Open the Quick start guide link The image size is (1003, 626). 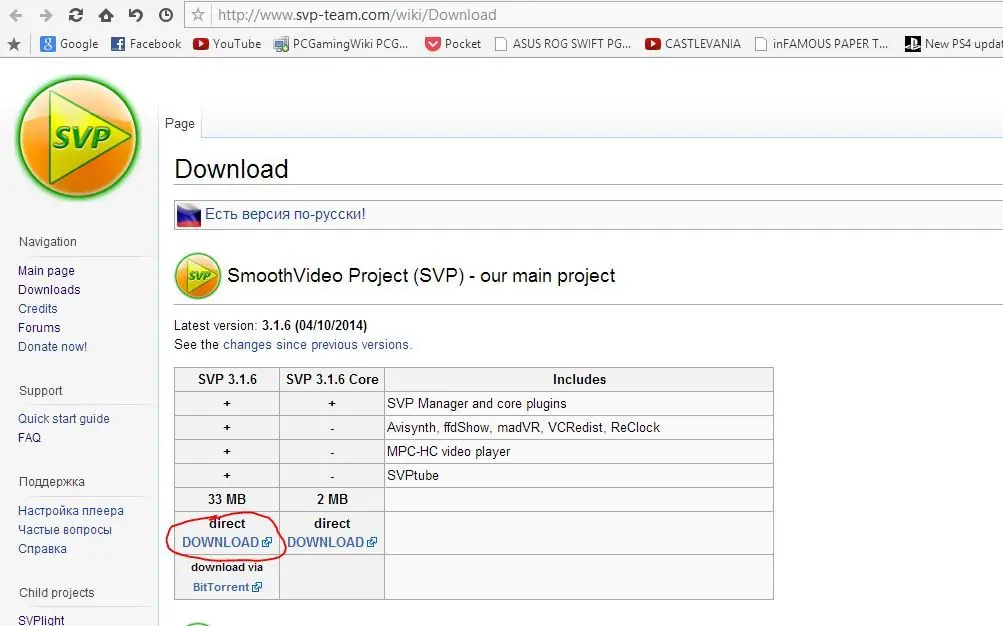[63, 419]
